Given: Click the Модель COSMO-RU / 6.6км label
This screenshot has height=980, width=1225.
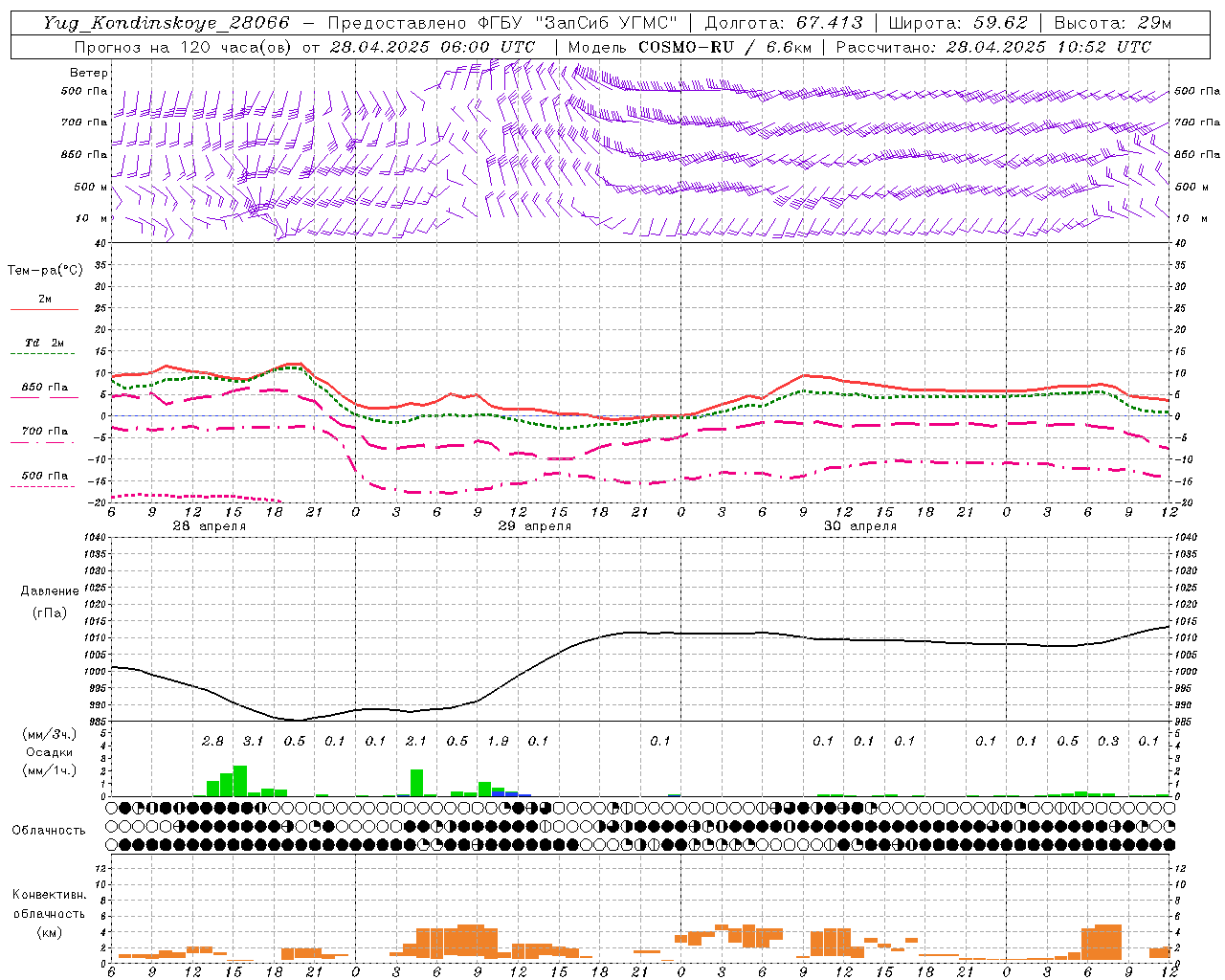Looking at the screenshot, I should click(x=690, y=47).
